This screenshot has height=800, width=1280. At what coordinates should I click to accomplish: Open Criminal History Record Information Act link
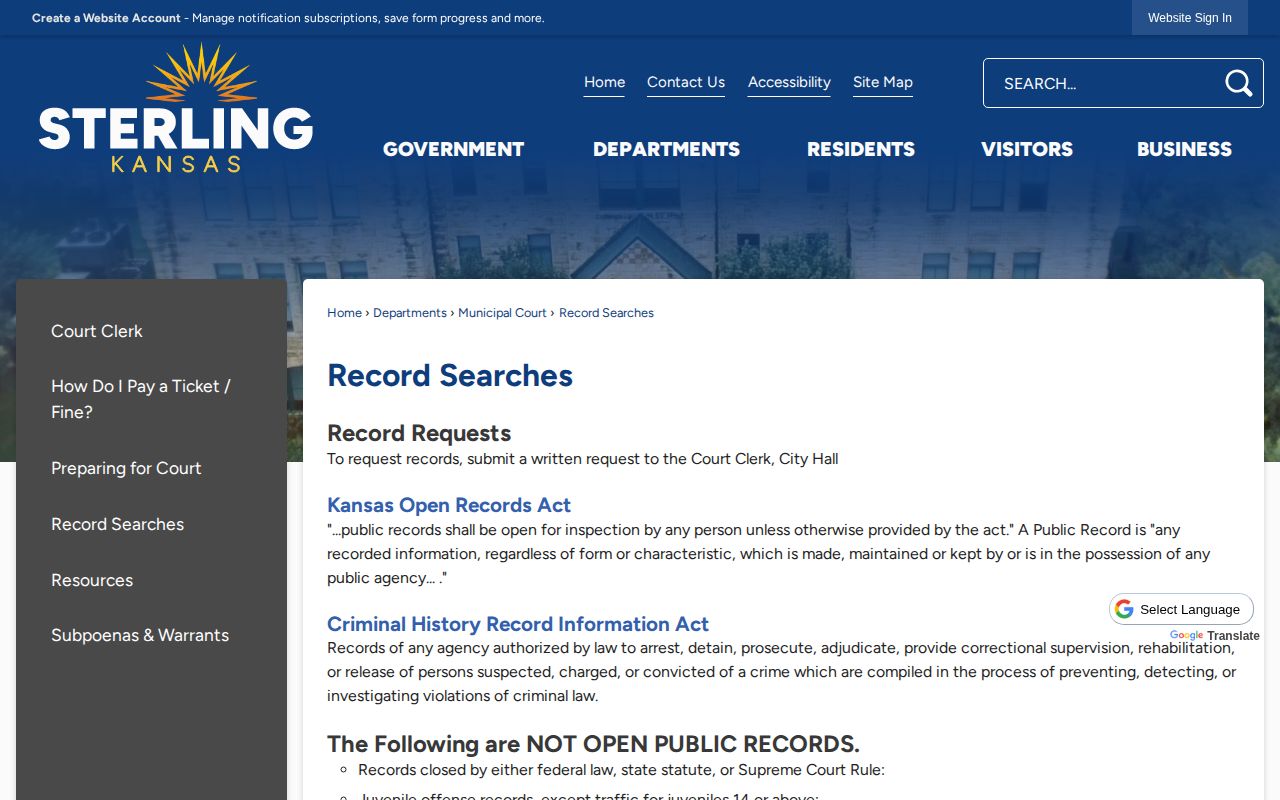(518, 624)
